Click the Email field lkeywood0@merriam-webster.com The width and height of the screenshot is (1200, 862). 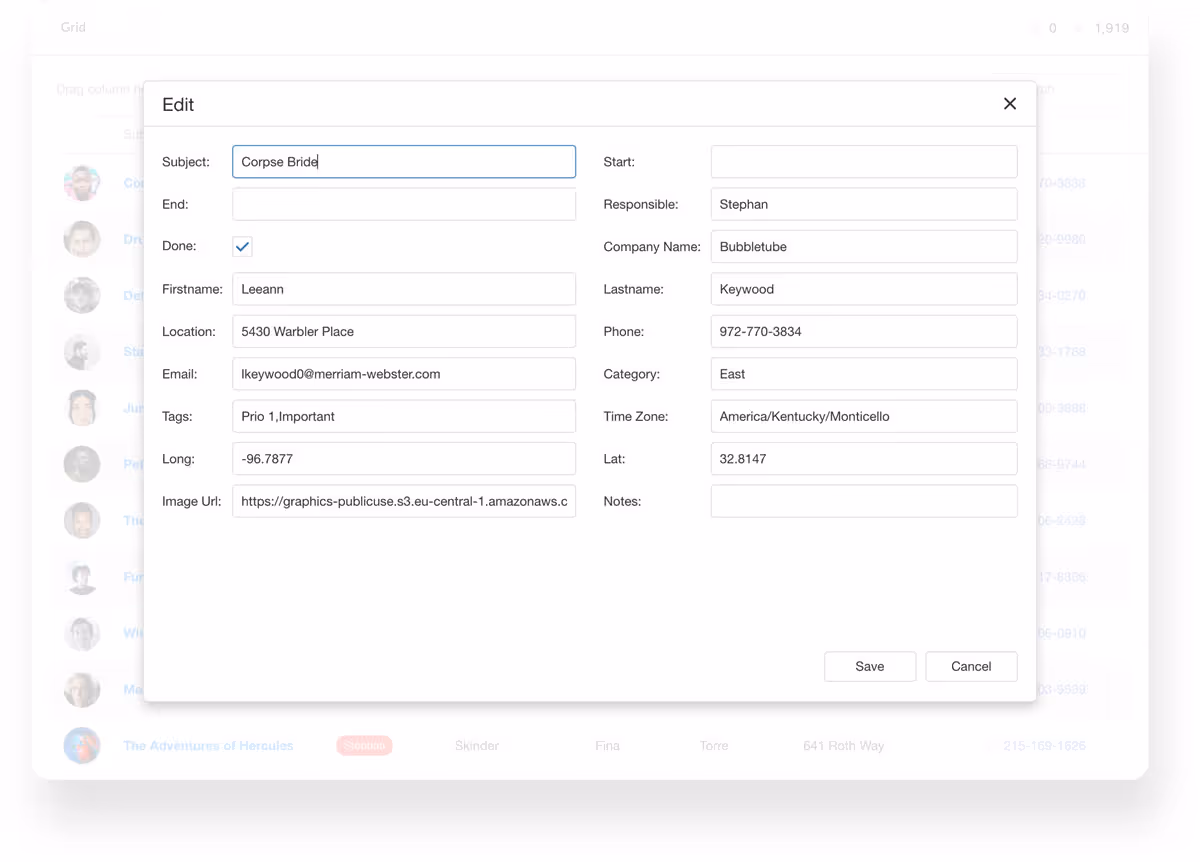click(x=404, y=374)
